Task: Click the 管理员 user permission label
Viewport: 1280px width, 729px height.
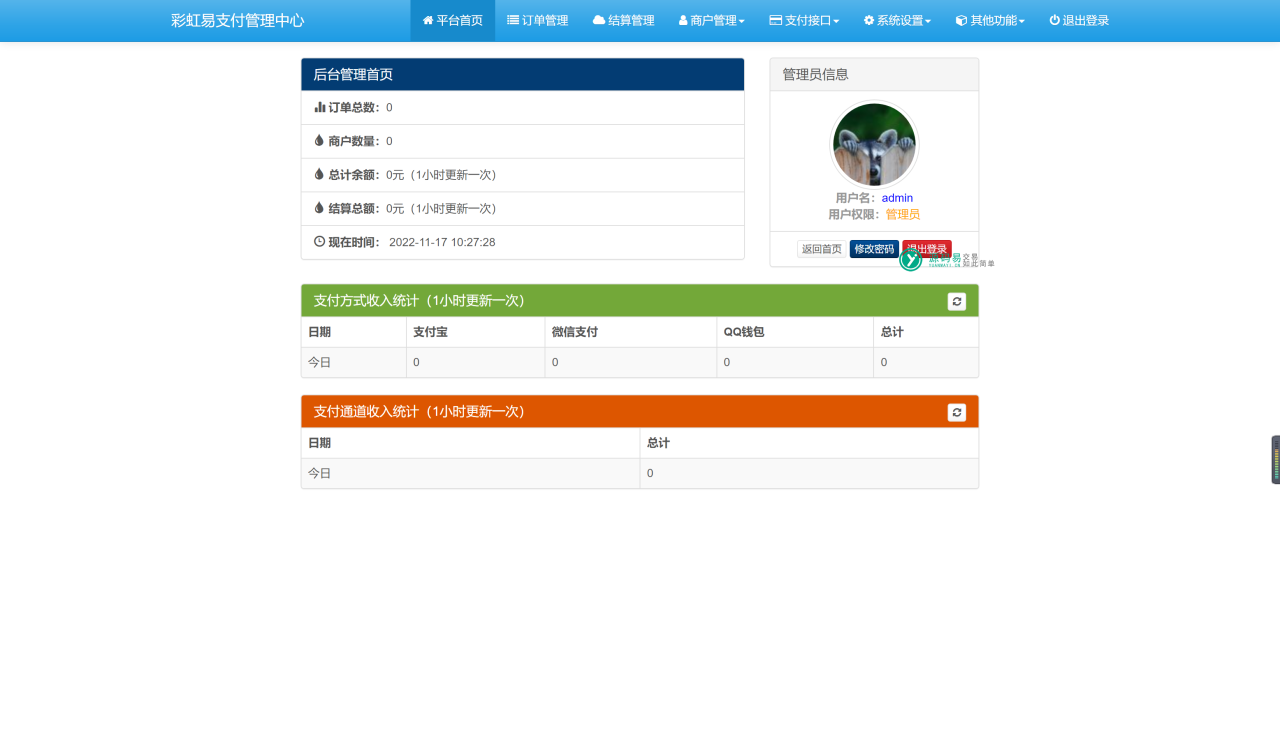Action: 902,214
